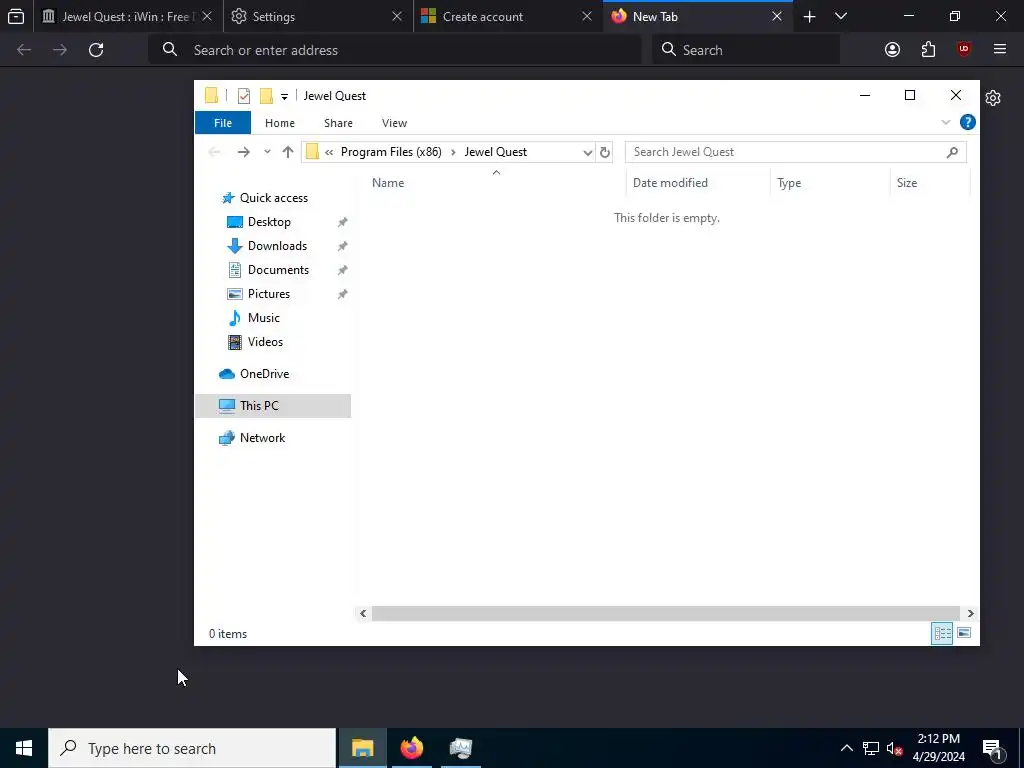Click the uBlock Origin shield icon
Screen dimensions: 1024x768
[x=964, y=50]
